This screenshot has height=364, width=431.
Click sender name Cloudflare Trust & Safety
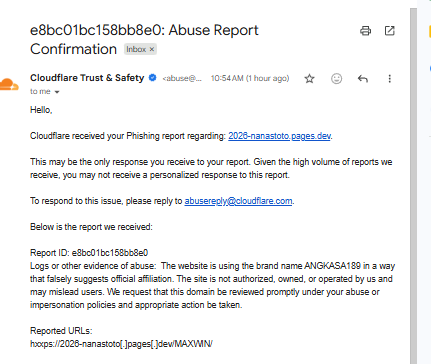[x=87, y=78]
